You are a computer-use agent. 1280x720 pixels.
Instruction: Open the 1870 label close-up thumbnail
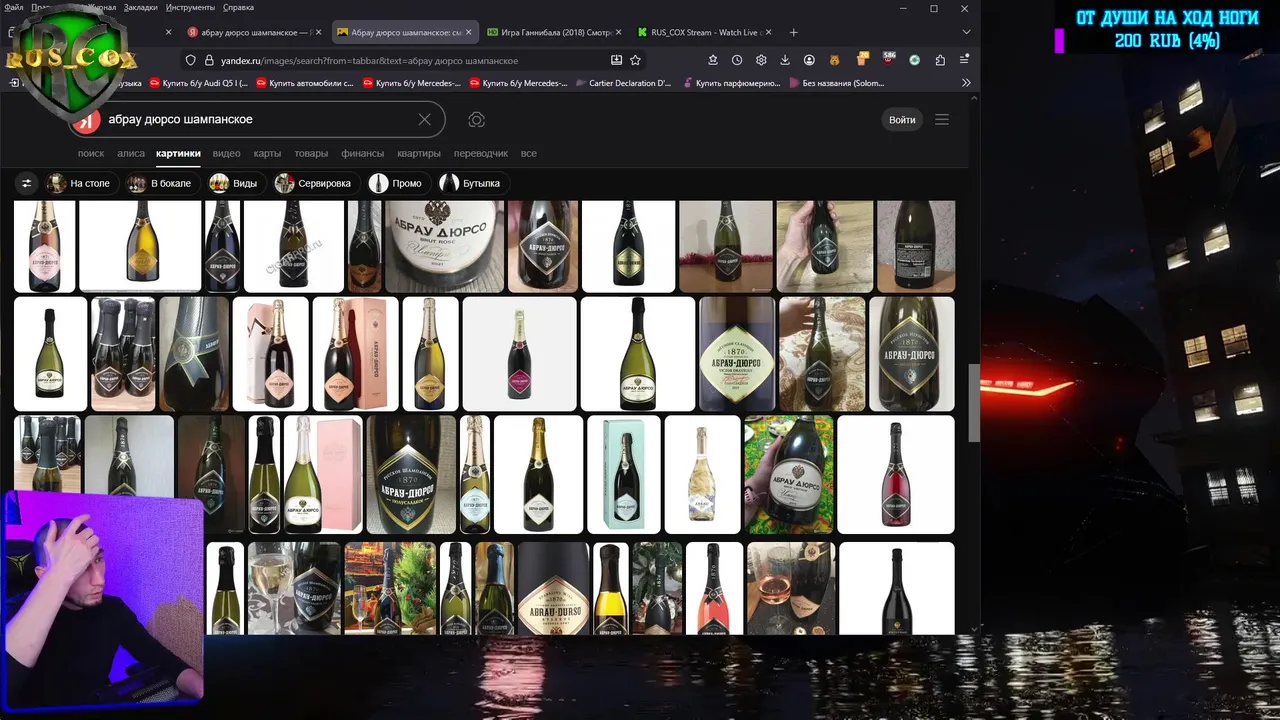point(737,354)
